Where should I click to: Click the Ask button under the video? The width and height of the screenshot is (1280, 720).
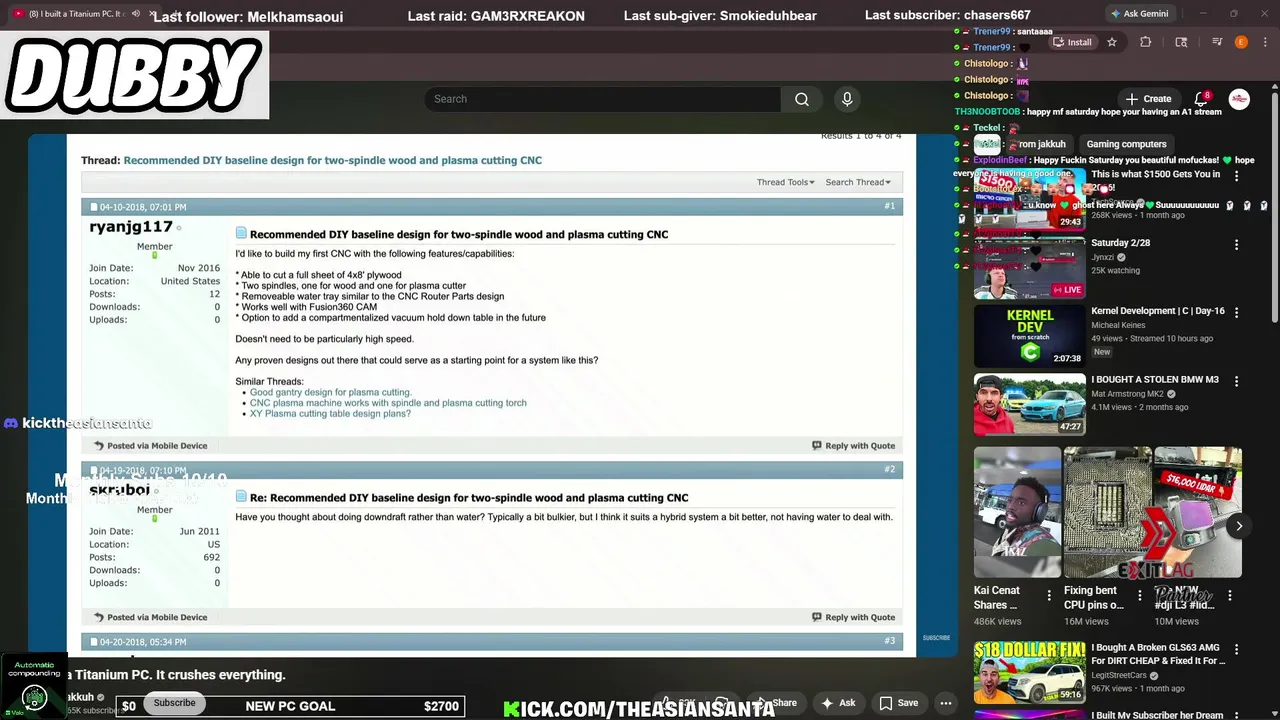click(x=838, y=703)
